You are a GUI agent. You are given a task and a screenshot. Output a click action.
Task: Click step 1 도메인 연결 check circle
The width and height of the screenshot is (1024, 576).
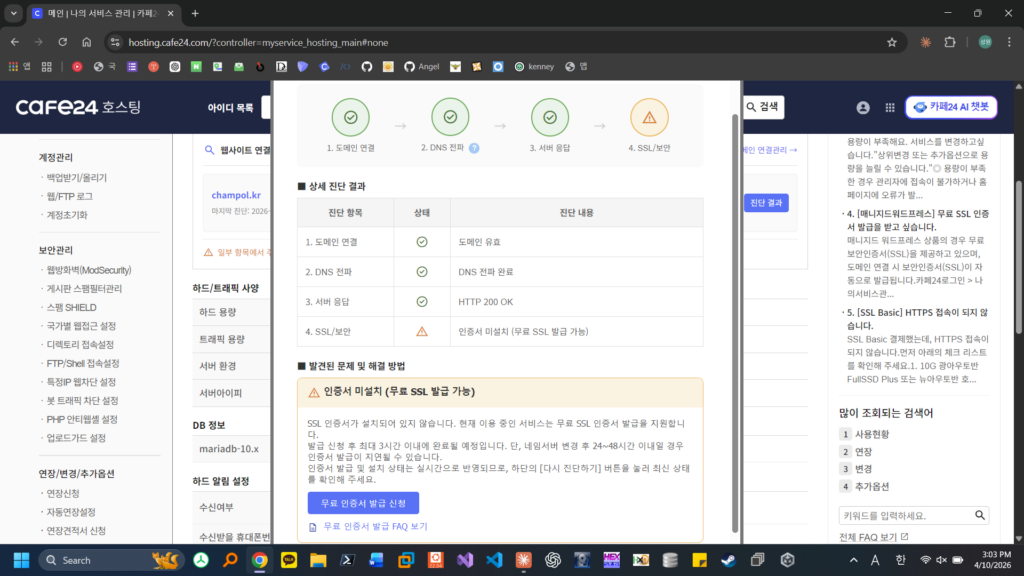[351, 118]
